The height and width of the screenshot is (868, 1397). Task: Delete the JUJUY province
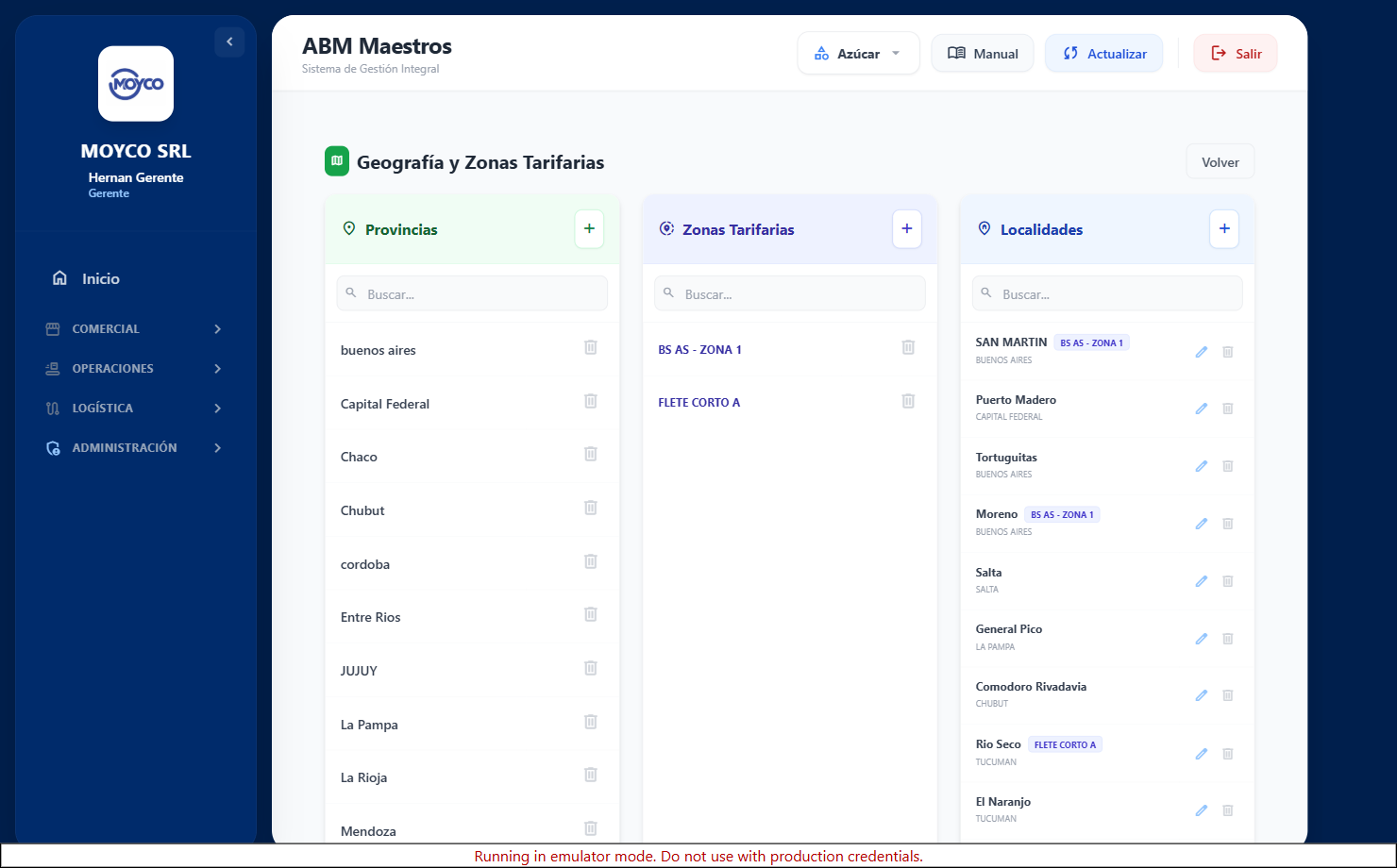coord(591,668)
